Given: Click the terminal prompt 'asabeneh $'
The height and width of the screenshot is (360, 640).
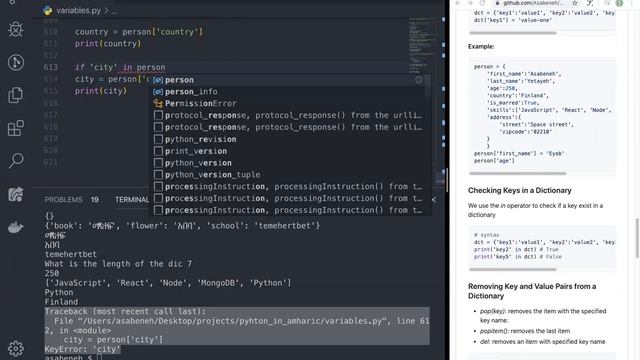Looking at the screenshot, I should pyautogui.click(x=68, y=358).
